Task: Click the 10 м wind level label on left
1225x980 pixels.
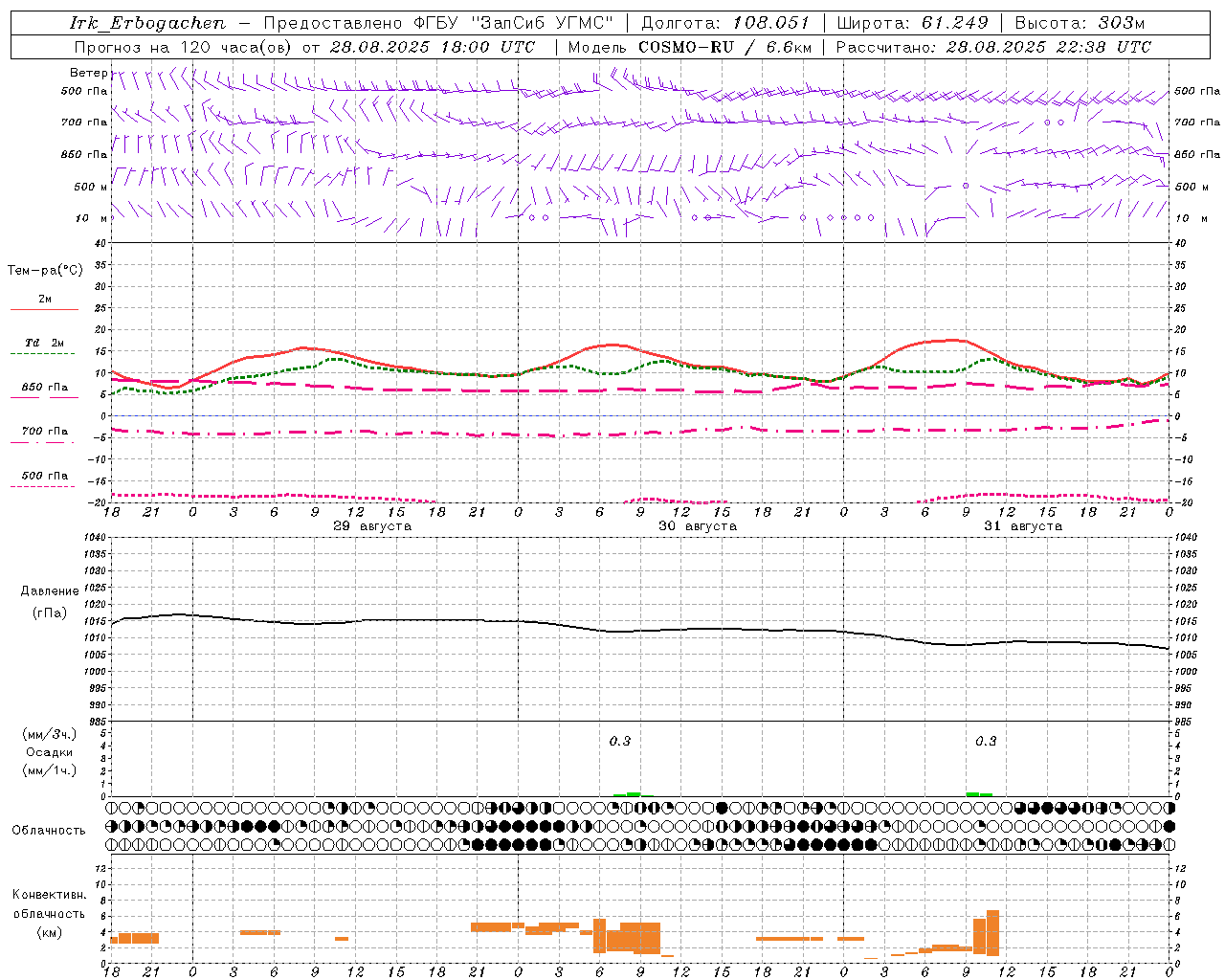Action: 91,218
